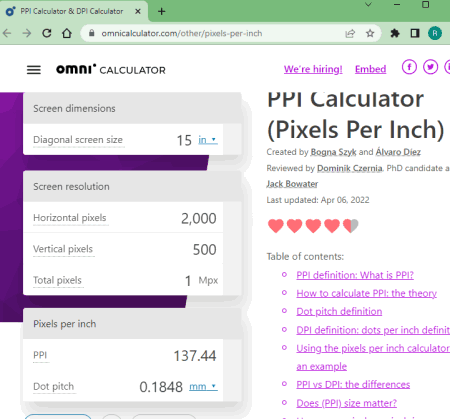Open author Bogna Szyk's profile

point(333,152)
